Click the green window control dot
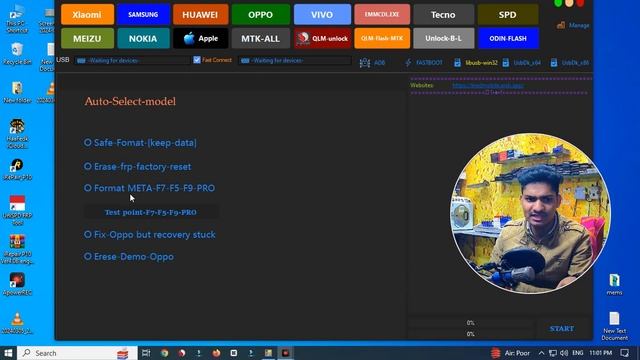 point(558,3)
